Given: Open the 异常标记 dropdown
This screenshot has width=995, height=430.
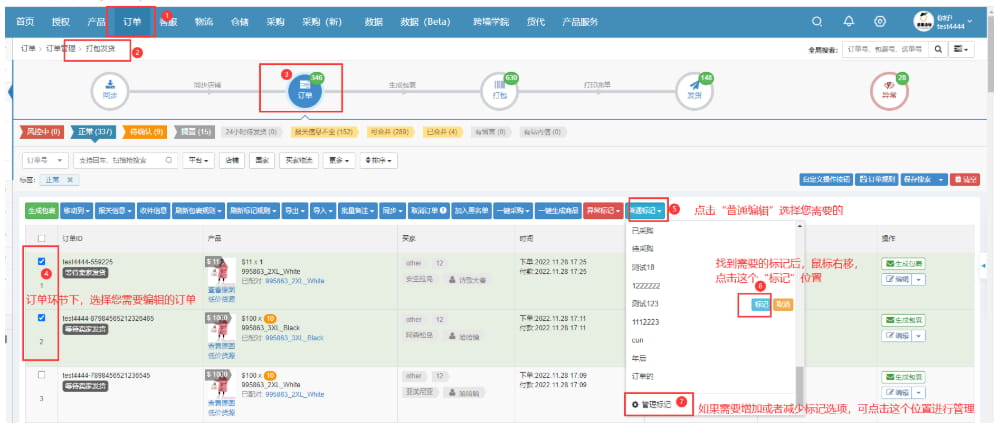Looking at the screenshot, I should click(603, 211).
